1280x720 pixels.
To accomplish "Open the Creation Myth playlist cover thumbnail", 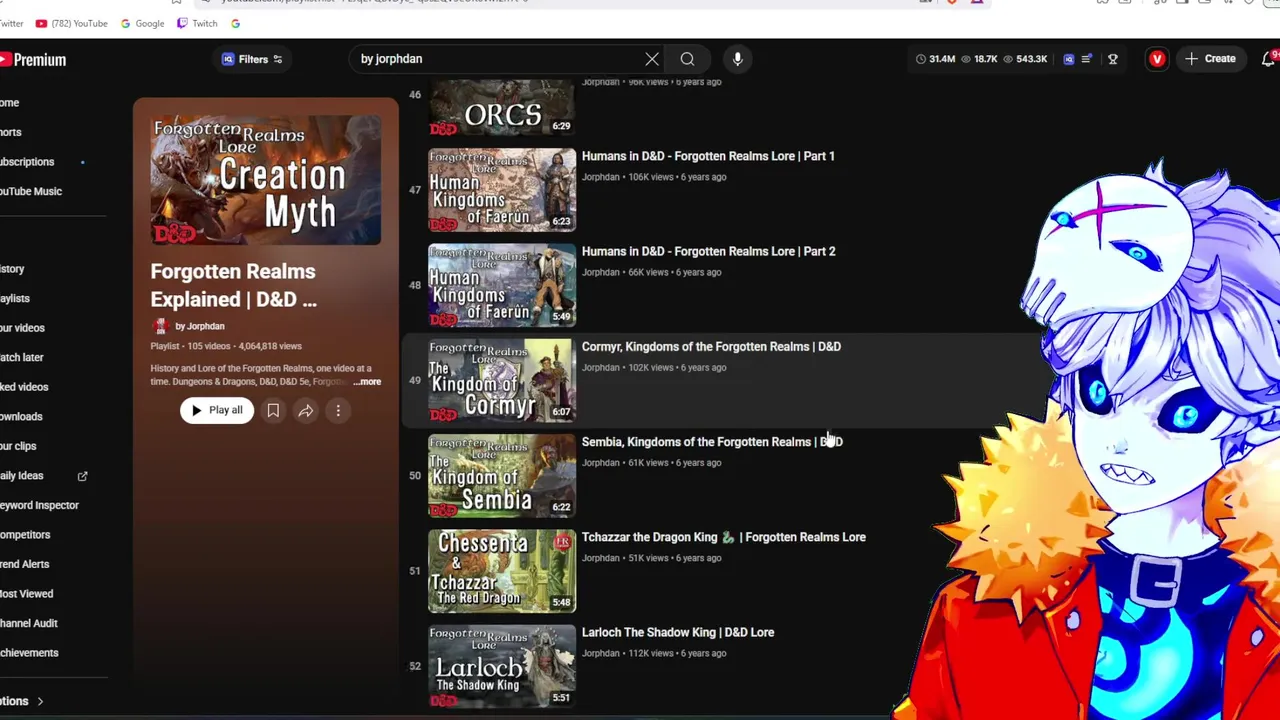I will pyautogui.click(x=266, y=180).
